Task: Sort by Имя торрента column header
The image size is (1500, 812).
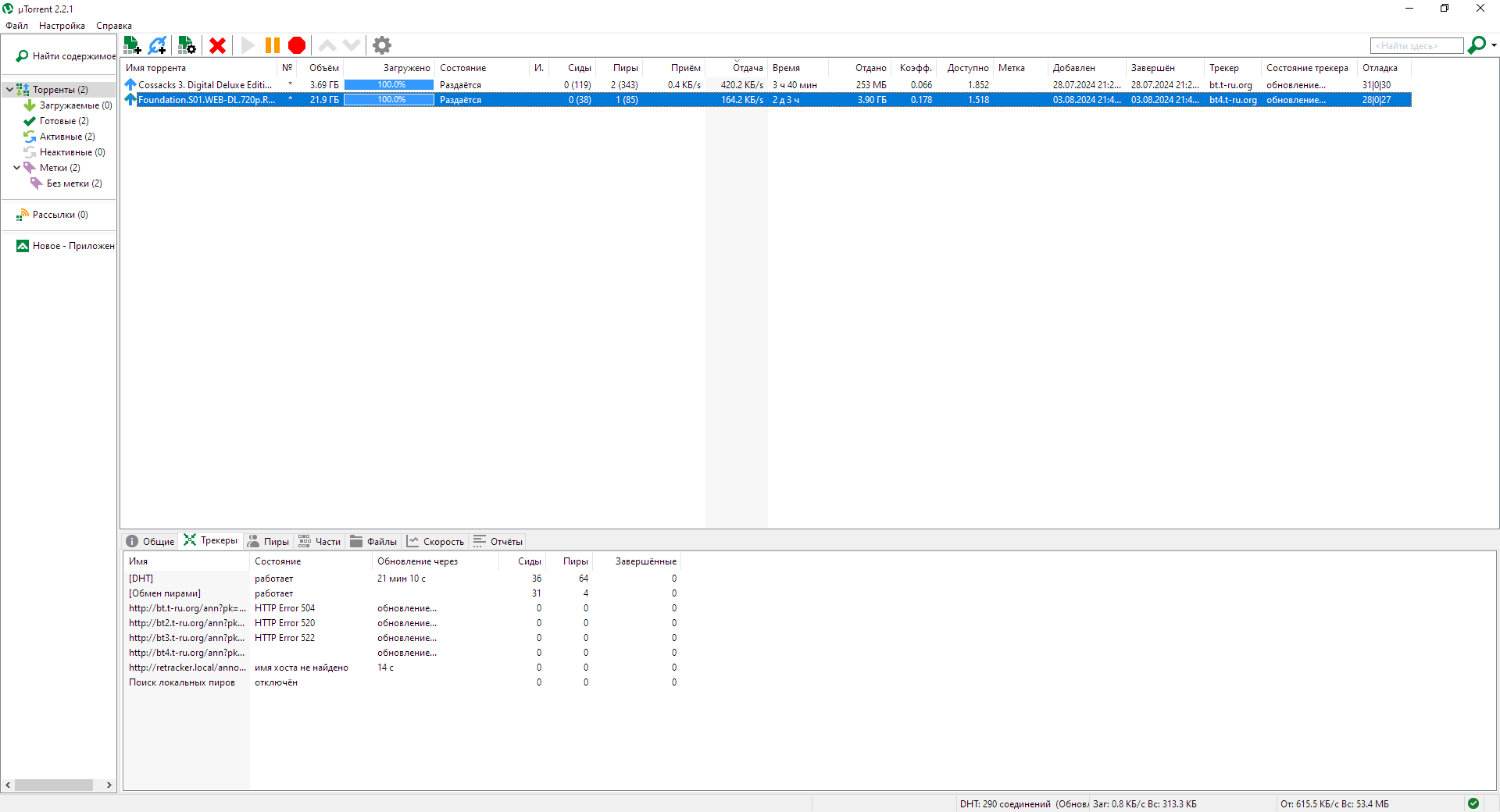Action: 199,68
